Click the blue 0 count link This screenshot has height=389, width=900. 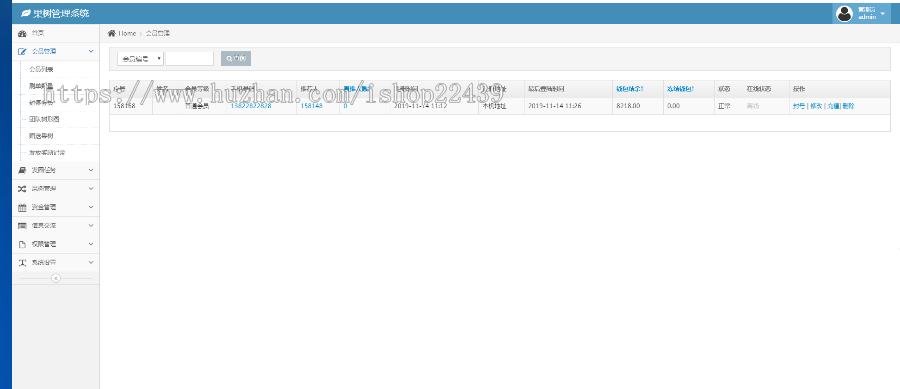345,106
